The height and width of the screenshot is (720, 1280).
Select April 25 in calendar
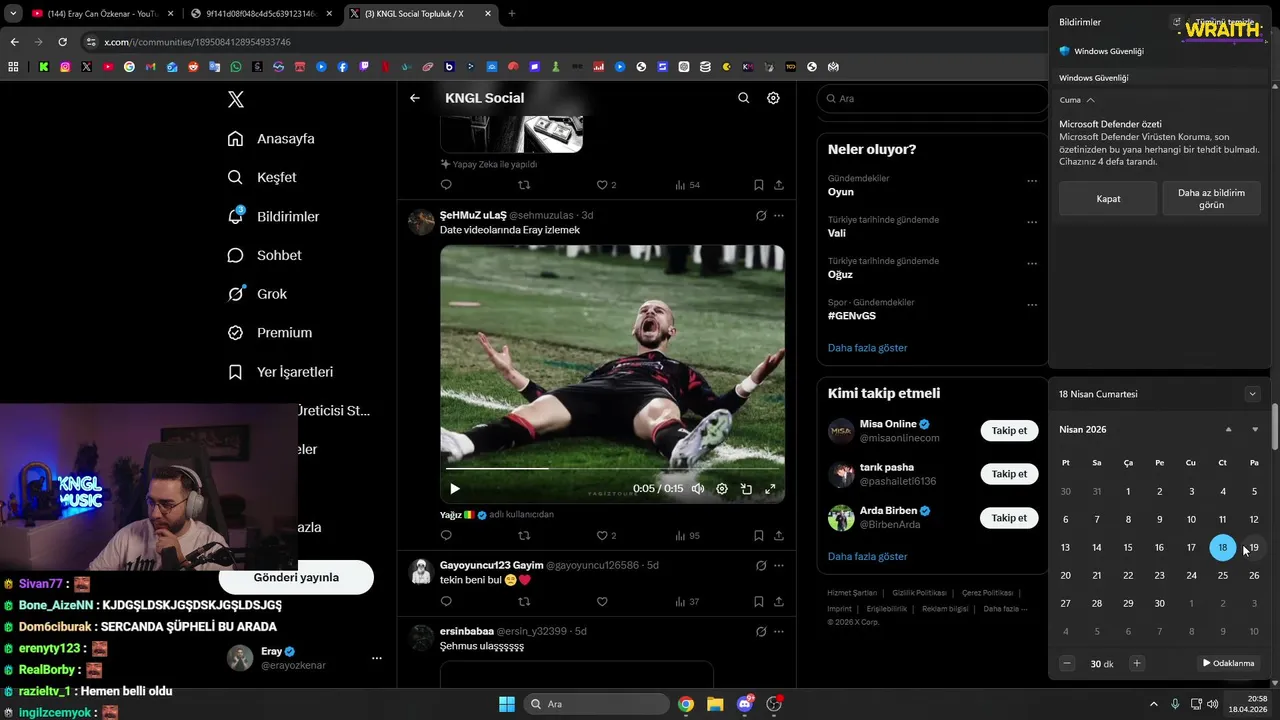[x=1222, y=575]
